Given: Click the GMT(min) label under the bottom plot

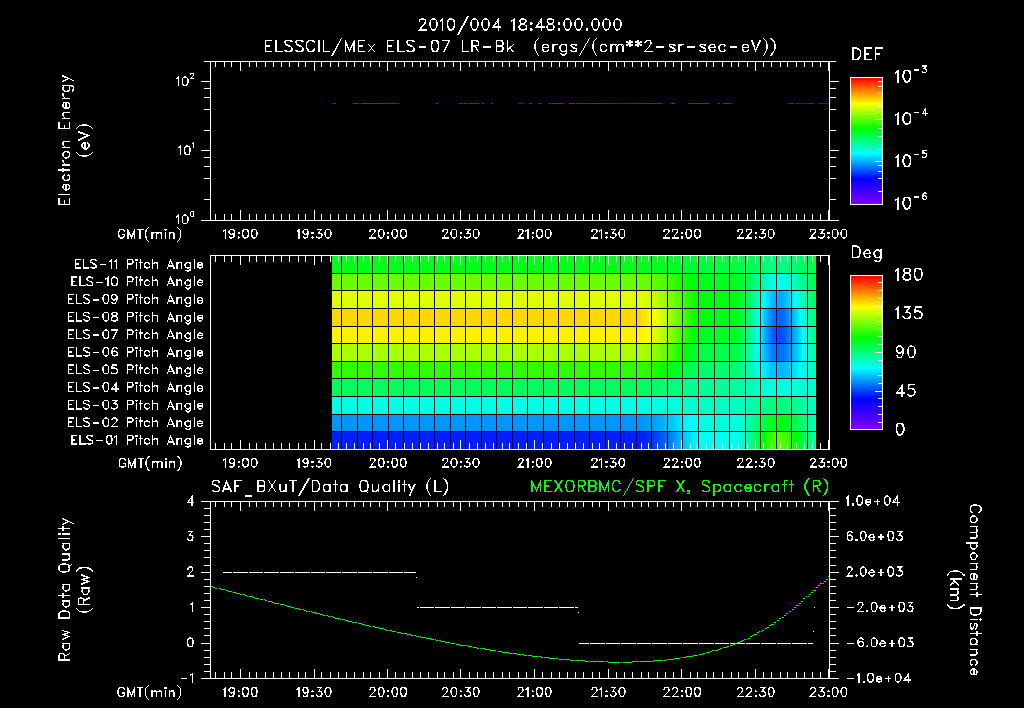Looking at the screenshot, I should click(x=149, y=692).
